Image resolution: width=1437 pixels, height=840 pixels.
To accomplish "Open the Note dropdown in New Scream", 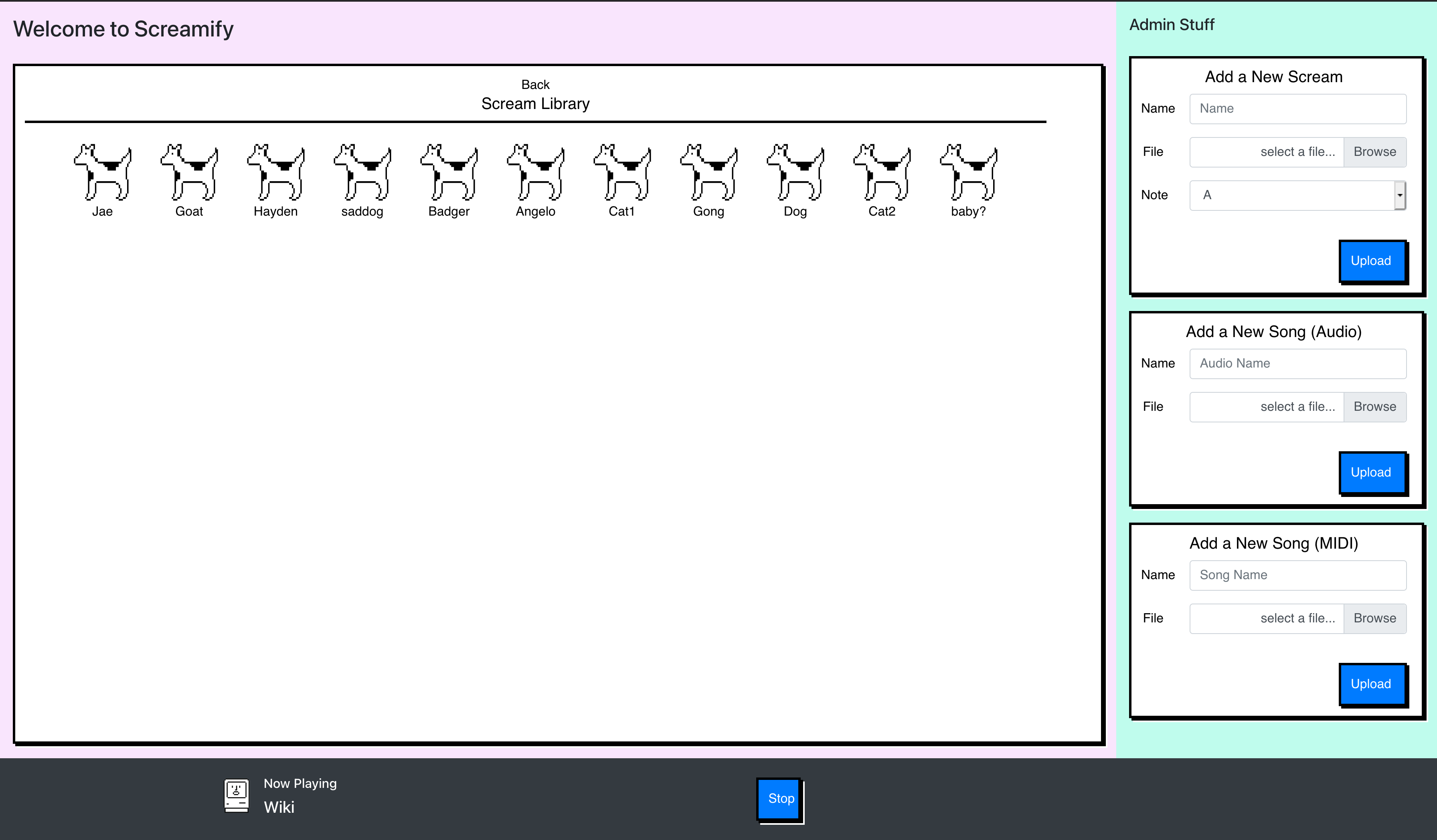I will [1297, 196].
